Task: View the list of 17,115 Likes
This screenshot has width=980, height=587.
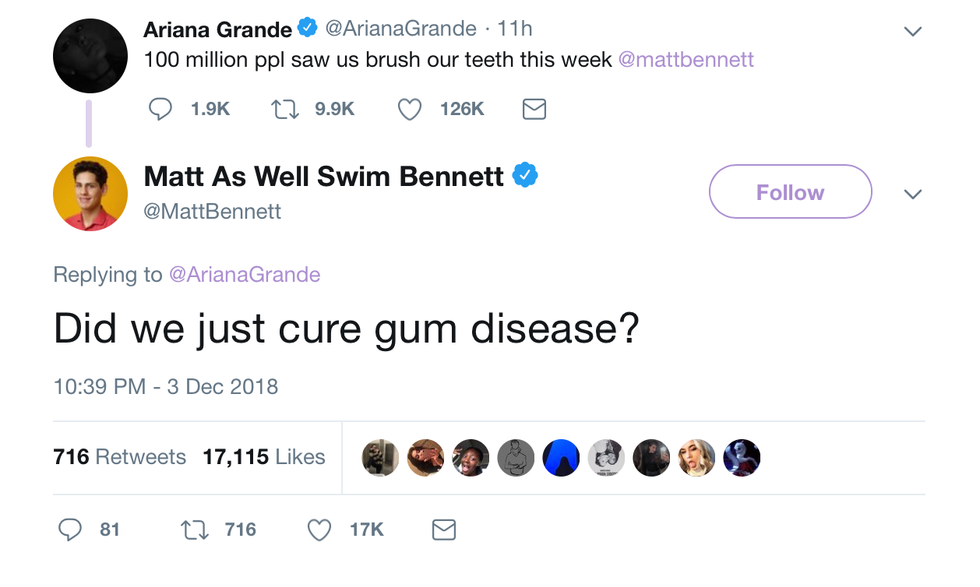Action: (x=264, y=457)
